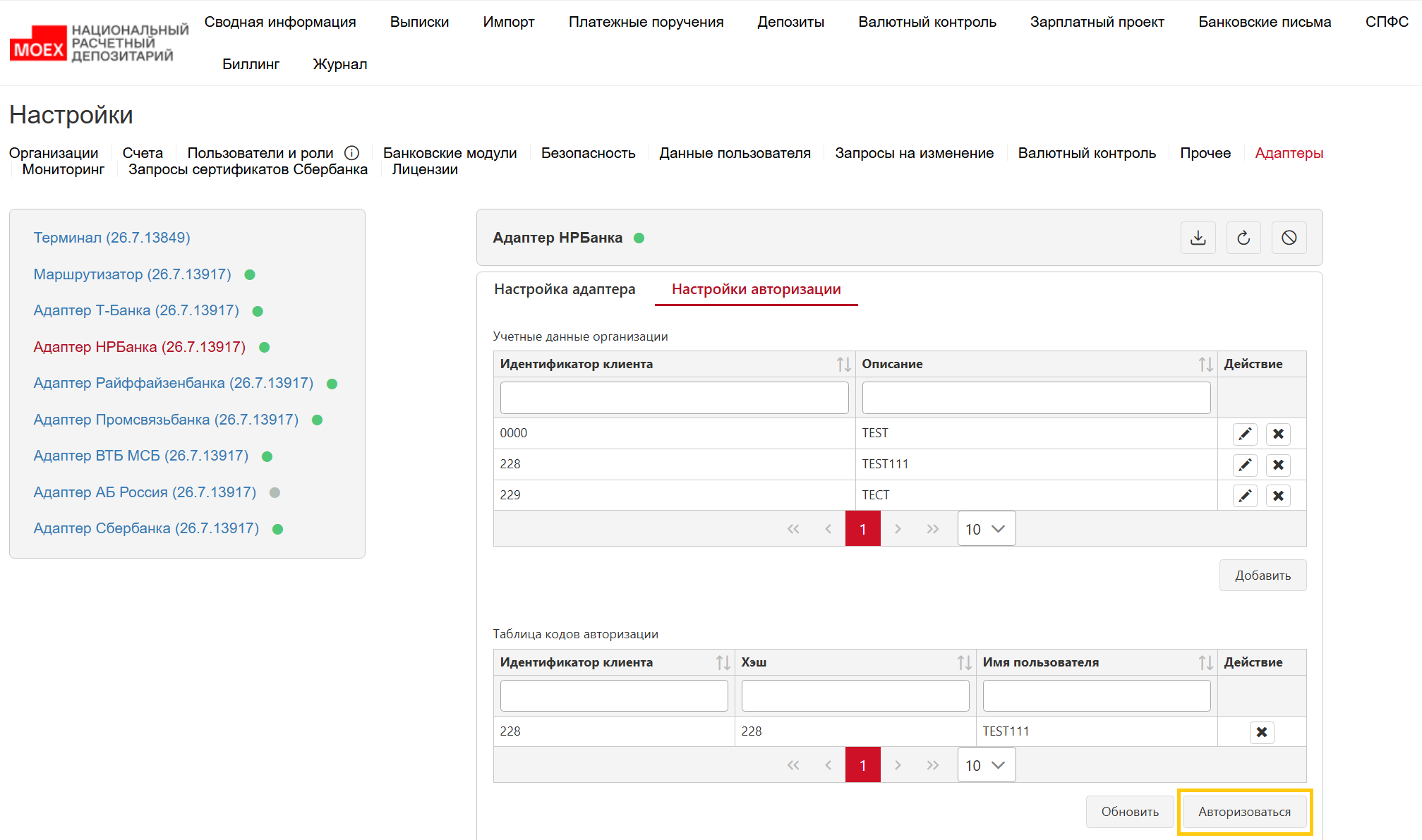Edit the 0000 TEST client record
Viewport: 1422px width, 840px height.
tap(1245, 434)
